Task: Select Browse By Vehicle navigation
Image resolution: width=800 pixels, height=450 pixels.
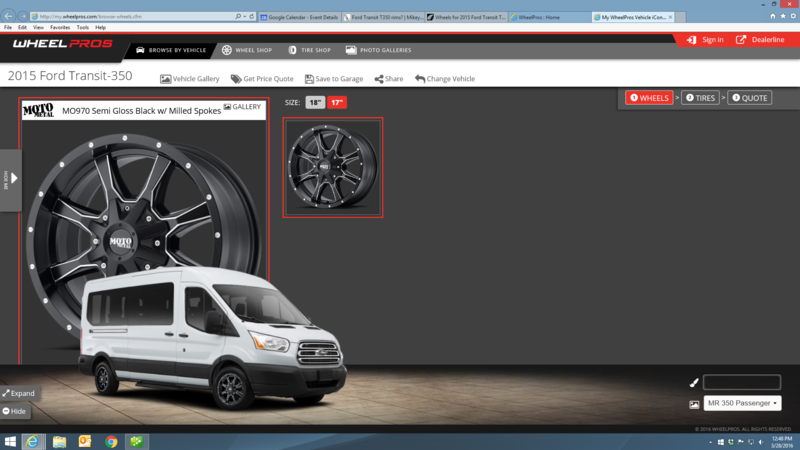Action: click(171, 50)
